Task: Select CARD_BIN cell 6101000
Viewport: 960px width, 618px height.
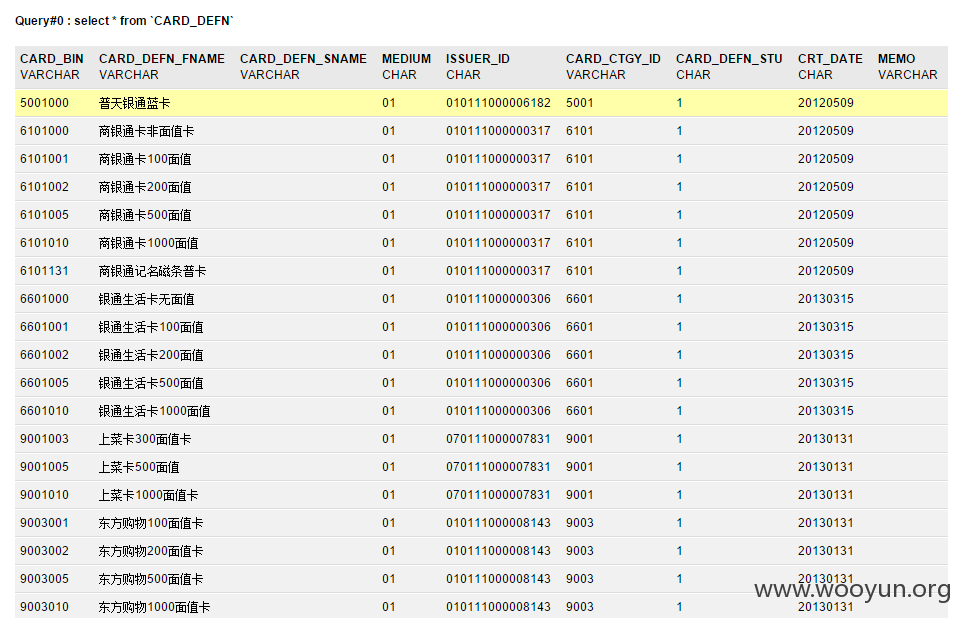Action: coord(44,131)
